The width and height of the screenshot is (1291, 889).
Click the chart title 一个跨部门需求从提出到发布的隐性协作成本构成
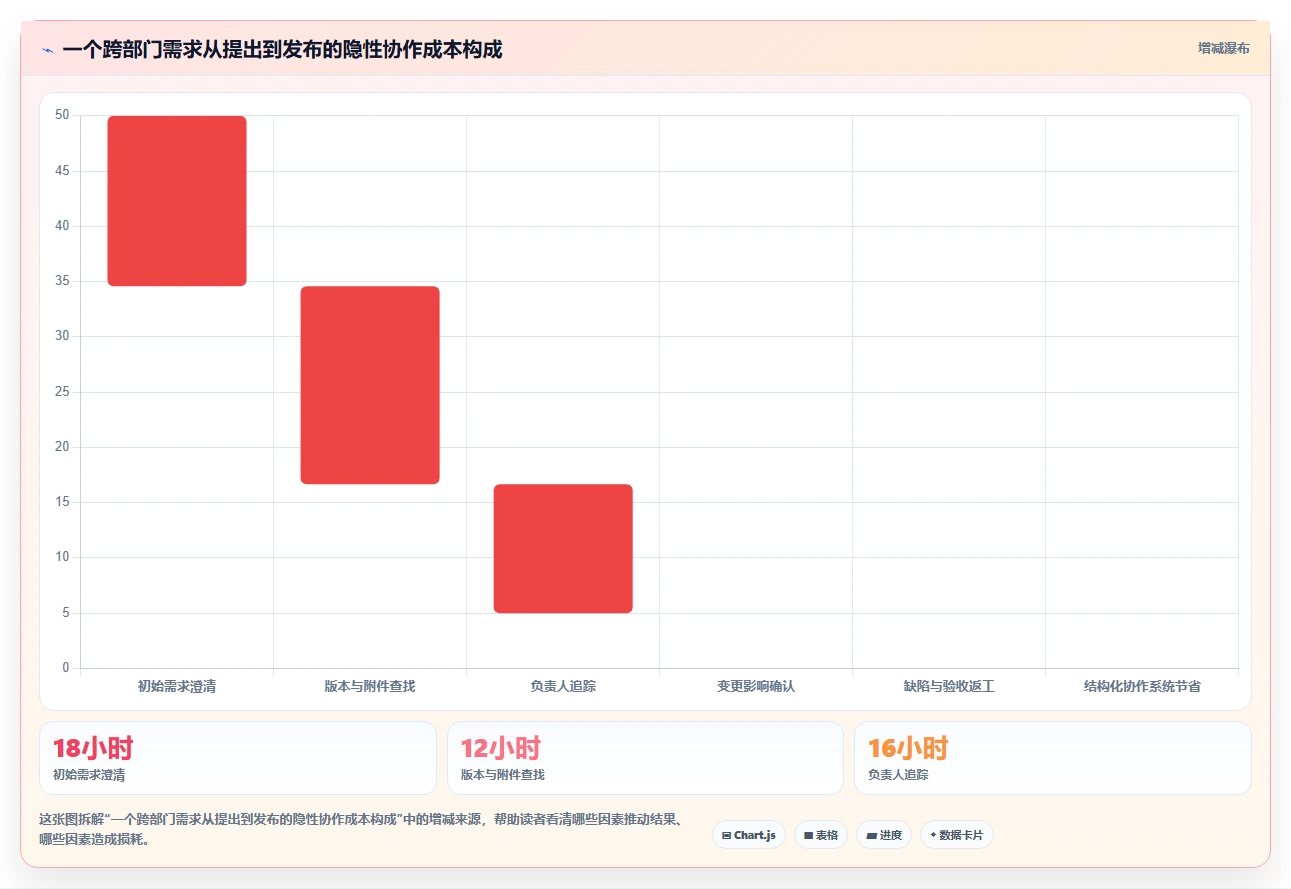pyautogui.click(x=282, y=49)
